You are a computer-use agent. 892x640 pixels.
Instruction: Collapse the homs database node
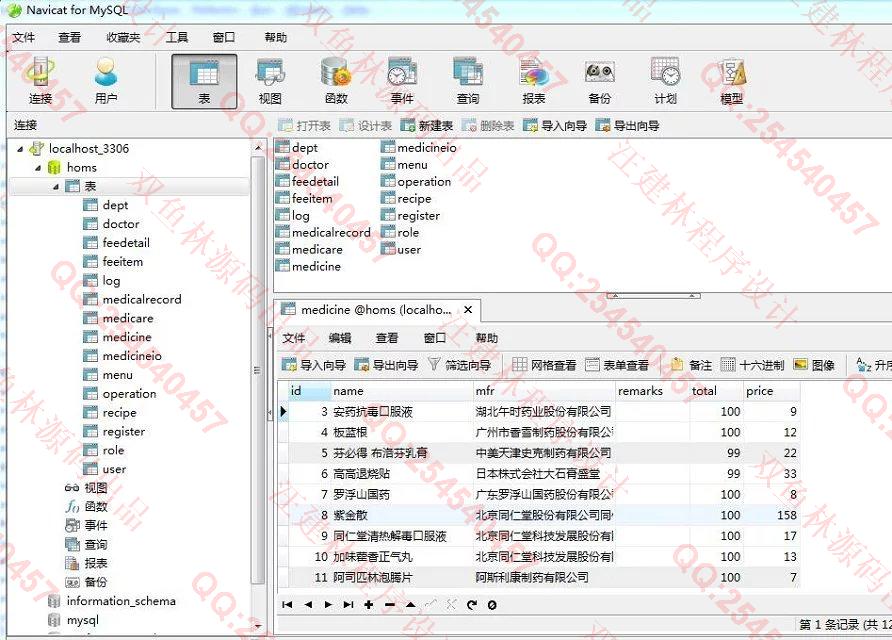tap(38, 168)
